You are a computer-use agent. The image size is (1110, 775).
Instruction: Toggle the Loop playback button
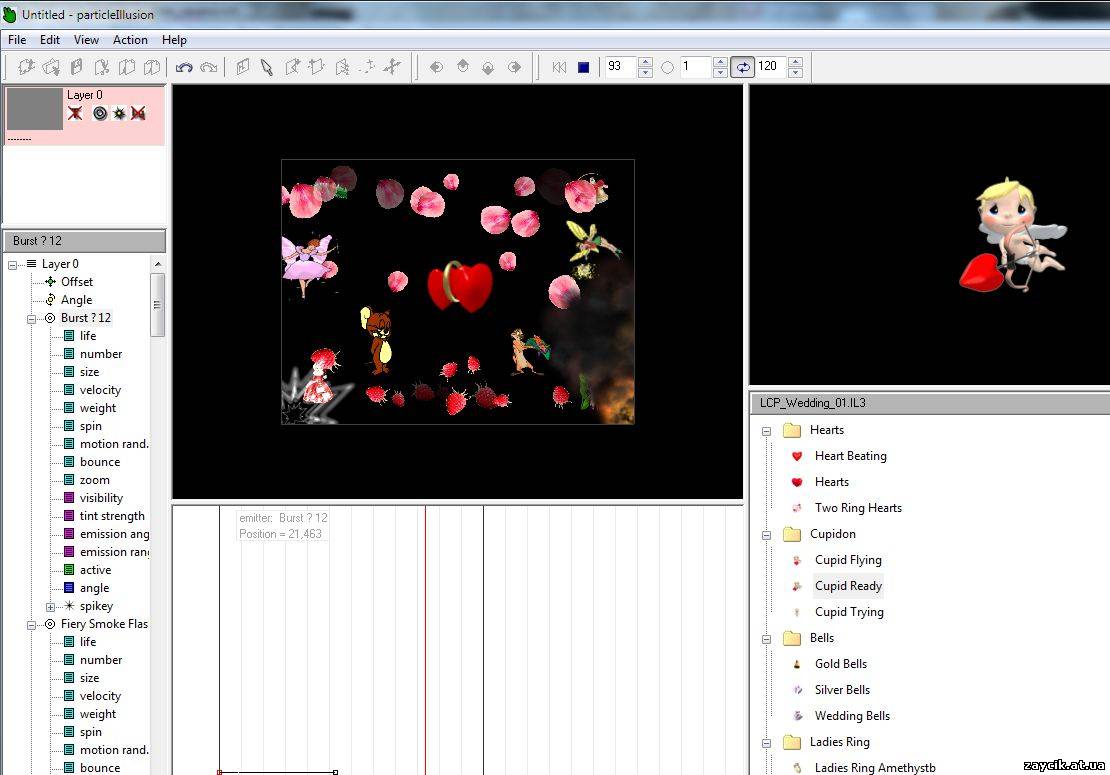pyautogui.click(x=743, y=67)
